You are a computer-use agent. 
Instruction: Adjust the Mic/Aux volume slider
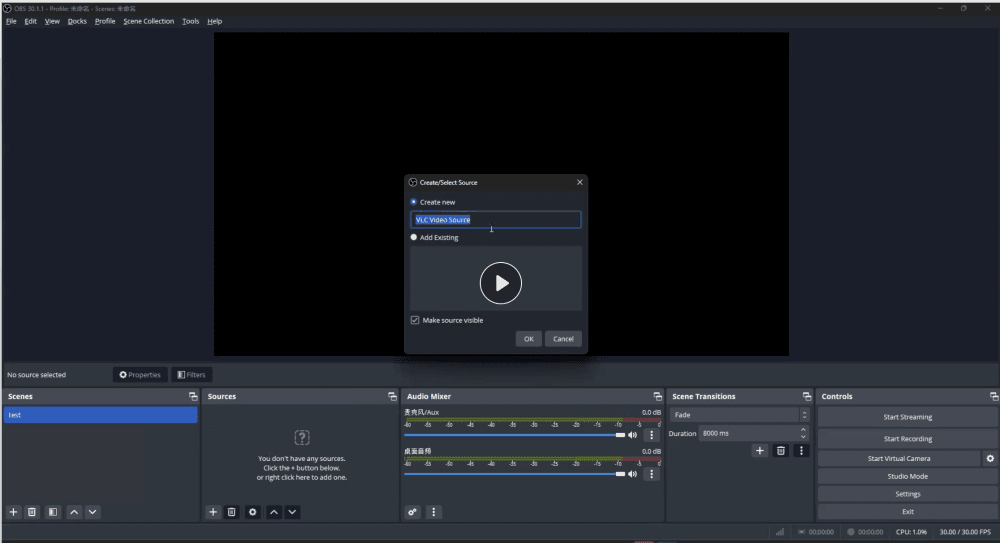[514, 435]
